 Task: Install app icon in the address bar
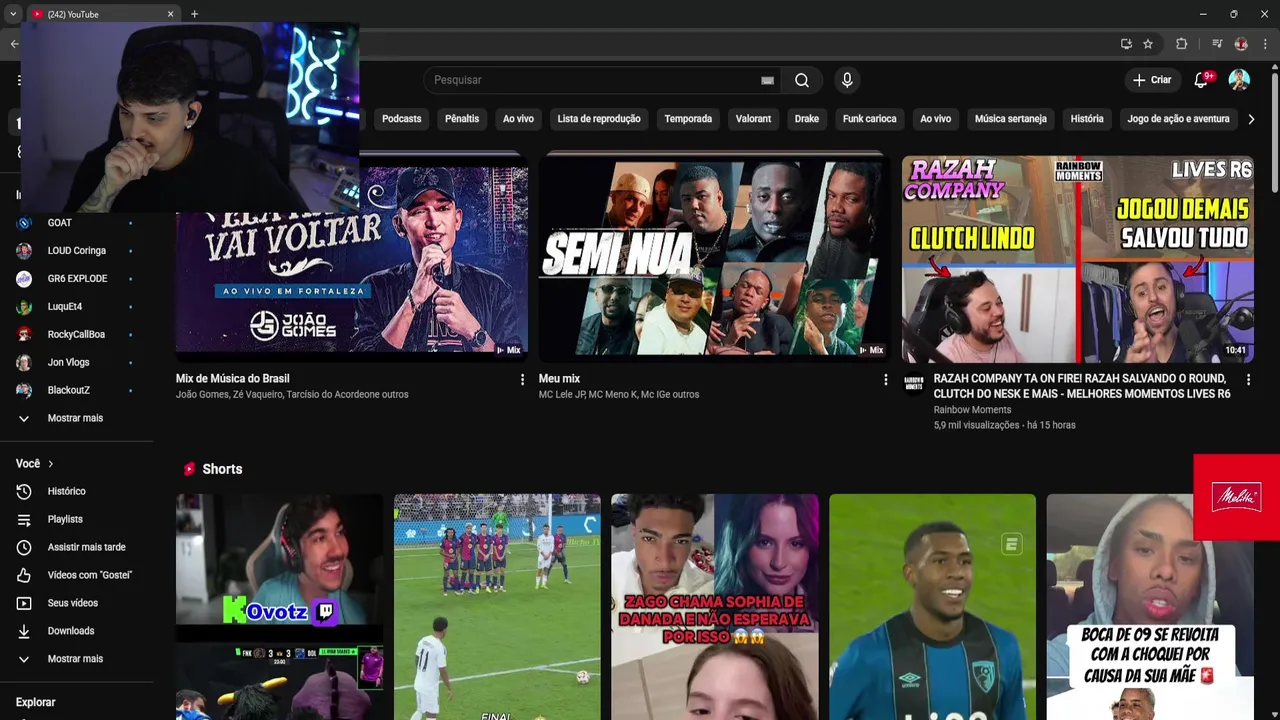coord(1126,44)
